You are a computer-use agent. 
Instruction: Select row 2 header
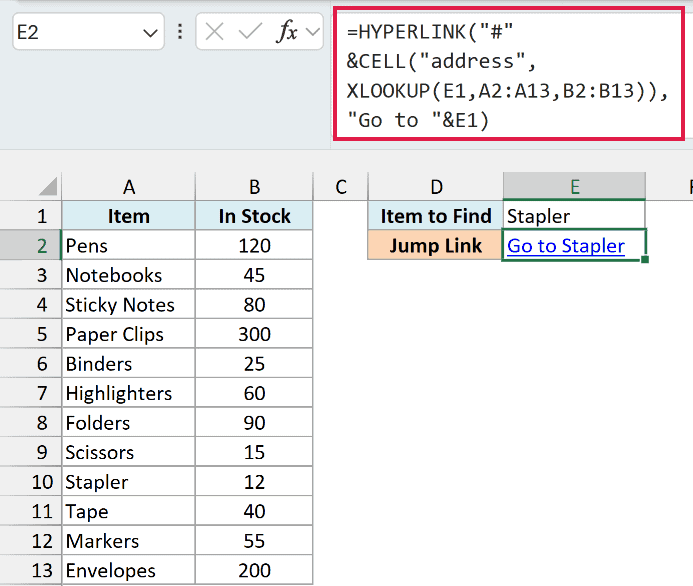tap(30, 245)
